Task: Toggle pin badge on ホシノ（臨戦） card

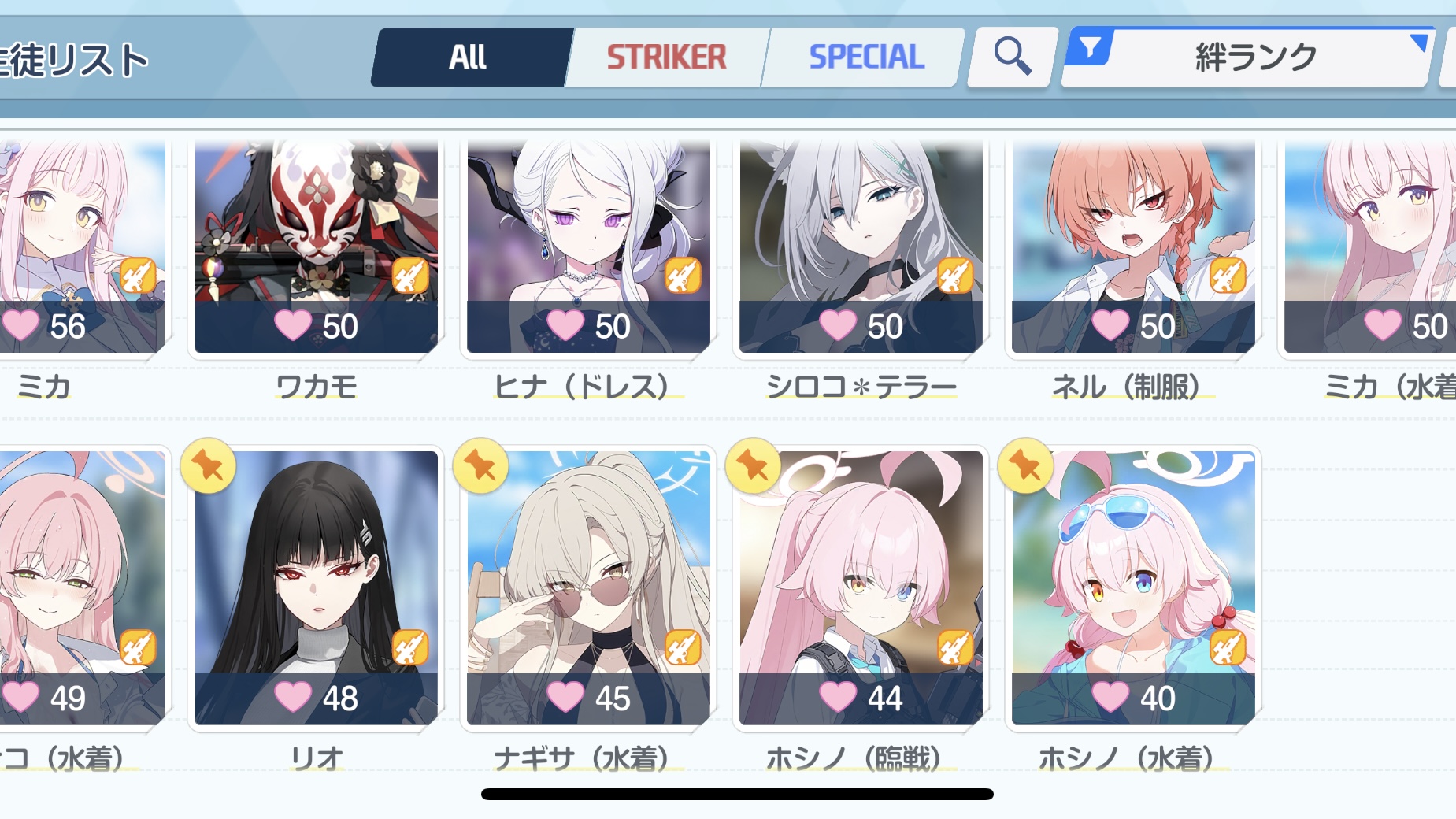Action: [x=753, y=466]
